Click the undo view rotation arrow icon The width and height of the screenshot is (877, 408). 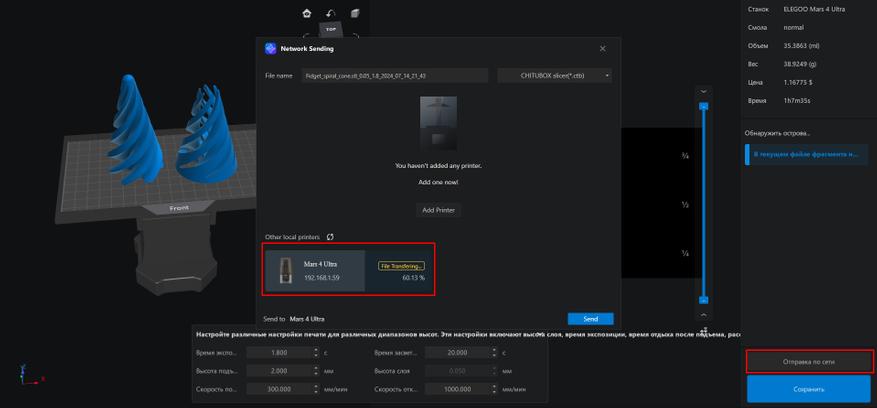pos(331,13)
